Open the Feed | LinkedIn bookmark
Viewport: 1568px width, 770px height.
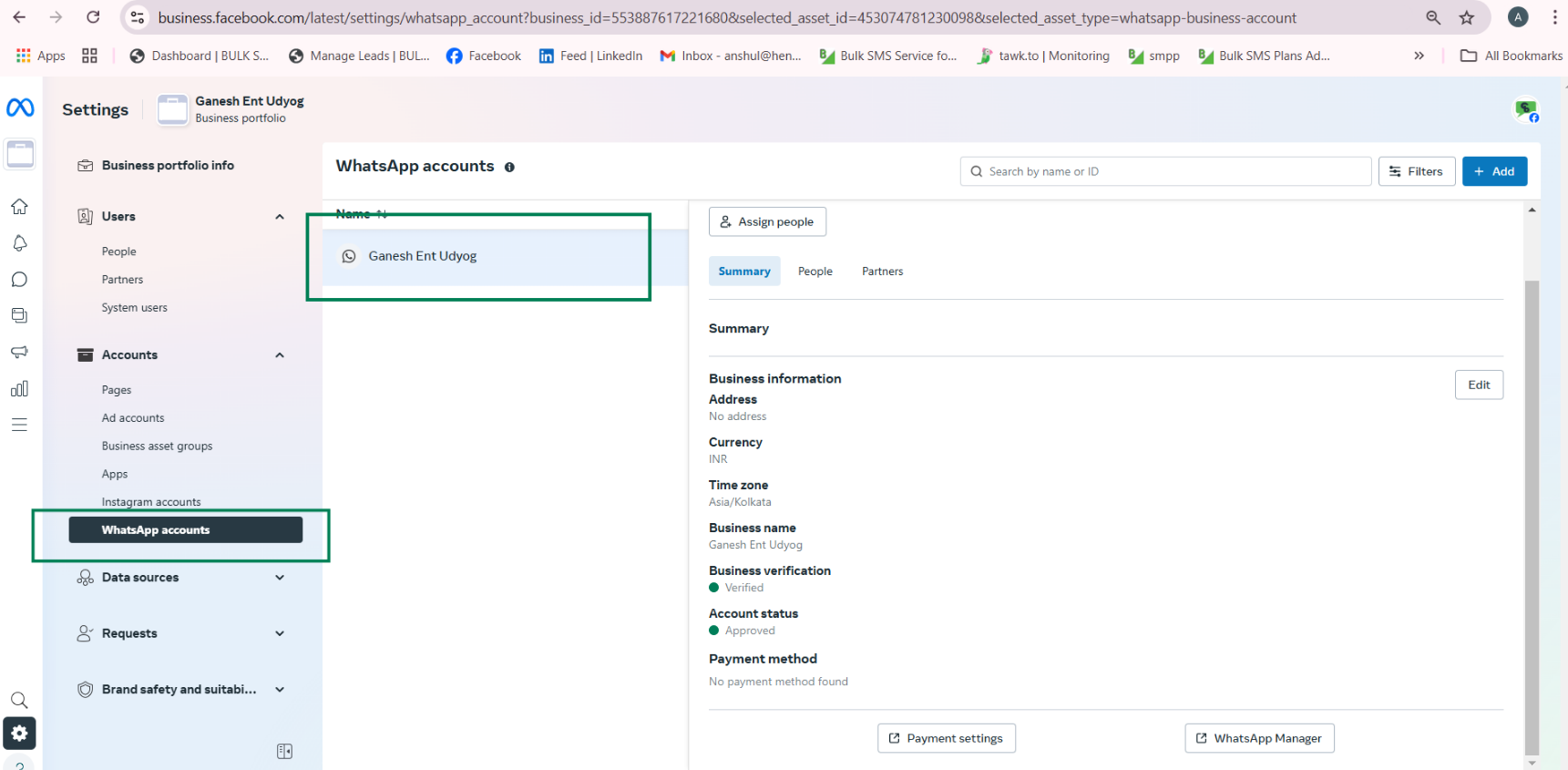point(590,56)
